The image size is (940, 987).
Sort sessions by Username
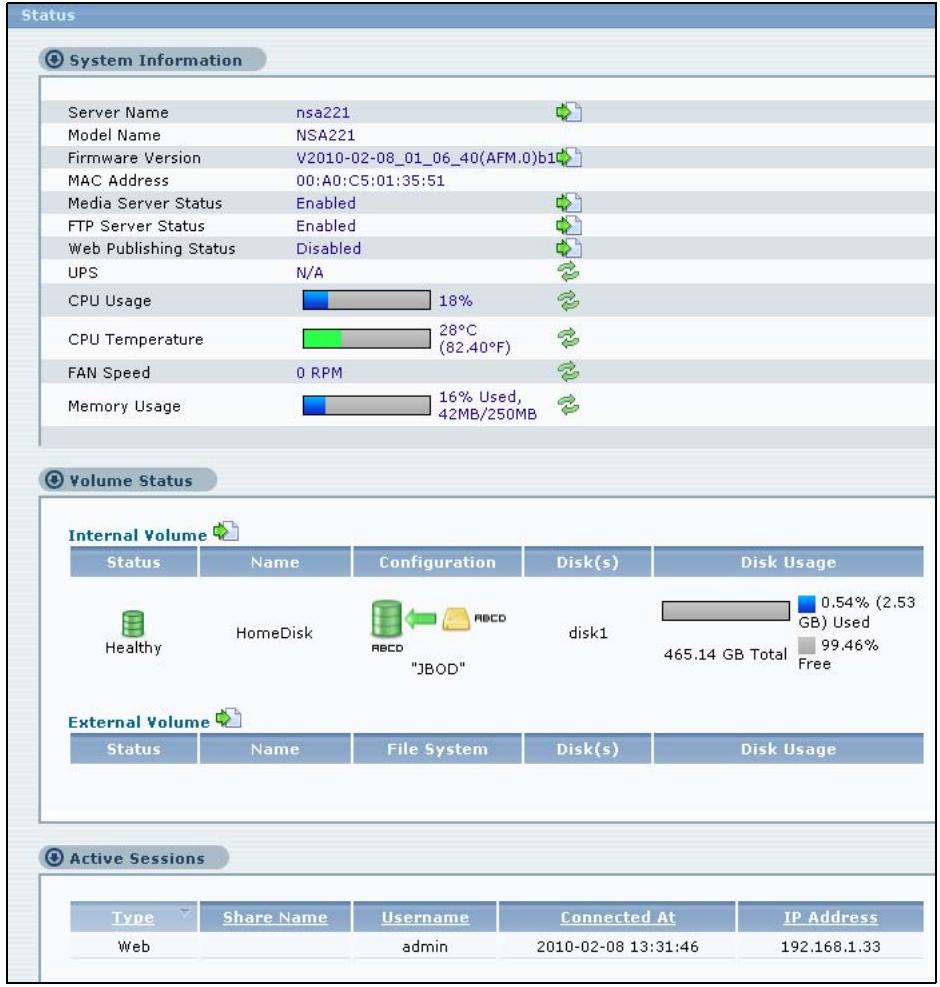[x=426, y=917]
